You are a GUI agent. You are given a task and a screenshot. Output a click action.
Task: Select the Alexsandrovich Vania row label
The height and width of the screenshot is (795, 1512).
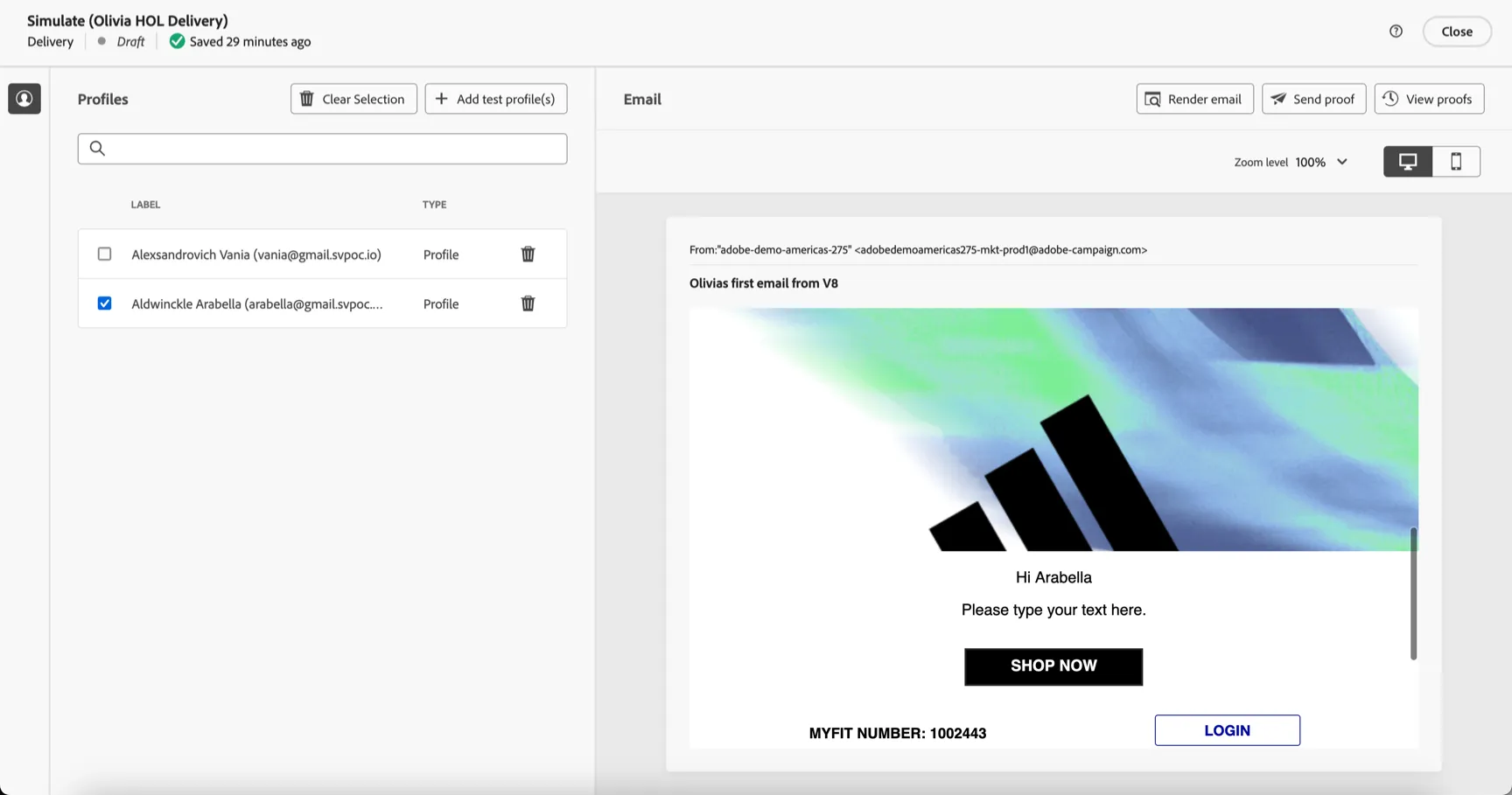pyautogui.click(x=256, y=255)
